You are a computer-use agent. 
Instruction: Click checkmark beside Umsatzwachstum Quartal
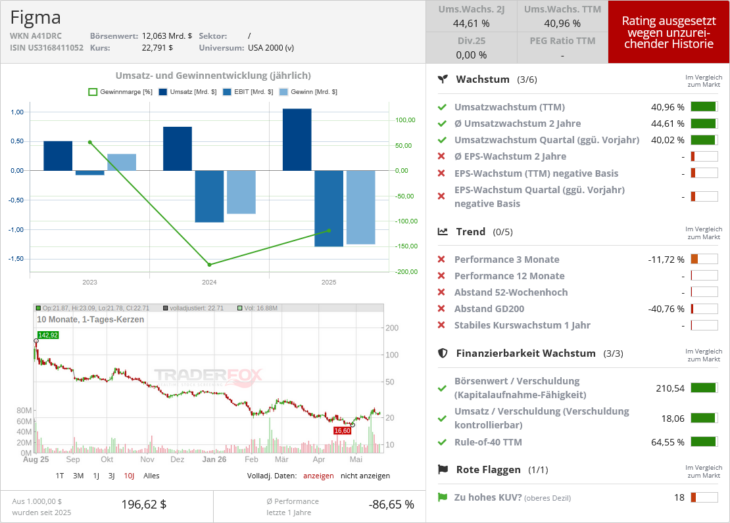[442, 140]
